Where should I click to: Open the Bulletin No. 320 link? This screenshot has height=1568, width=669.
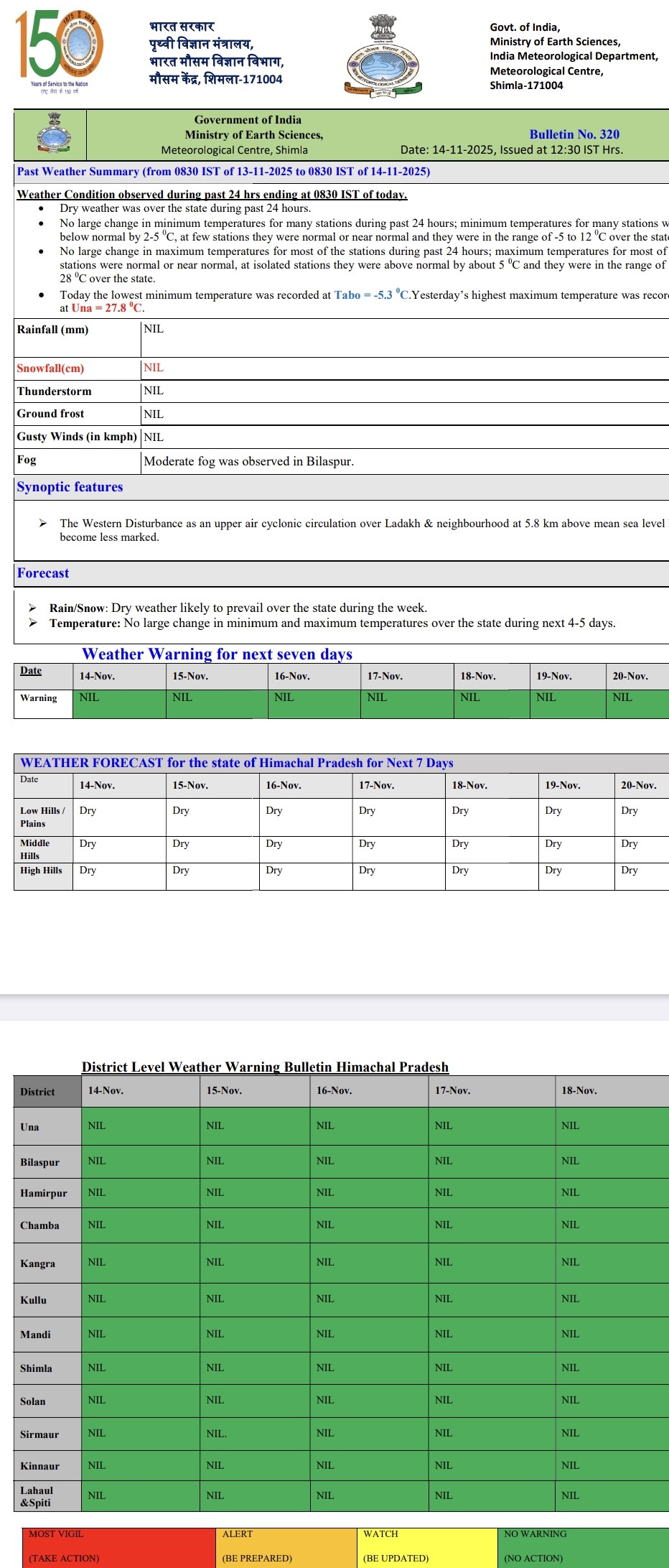[574, 134]
